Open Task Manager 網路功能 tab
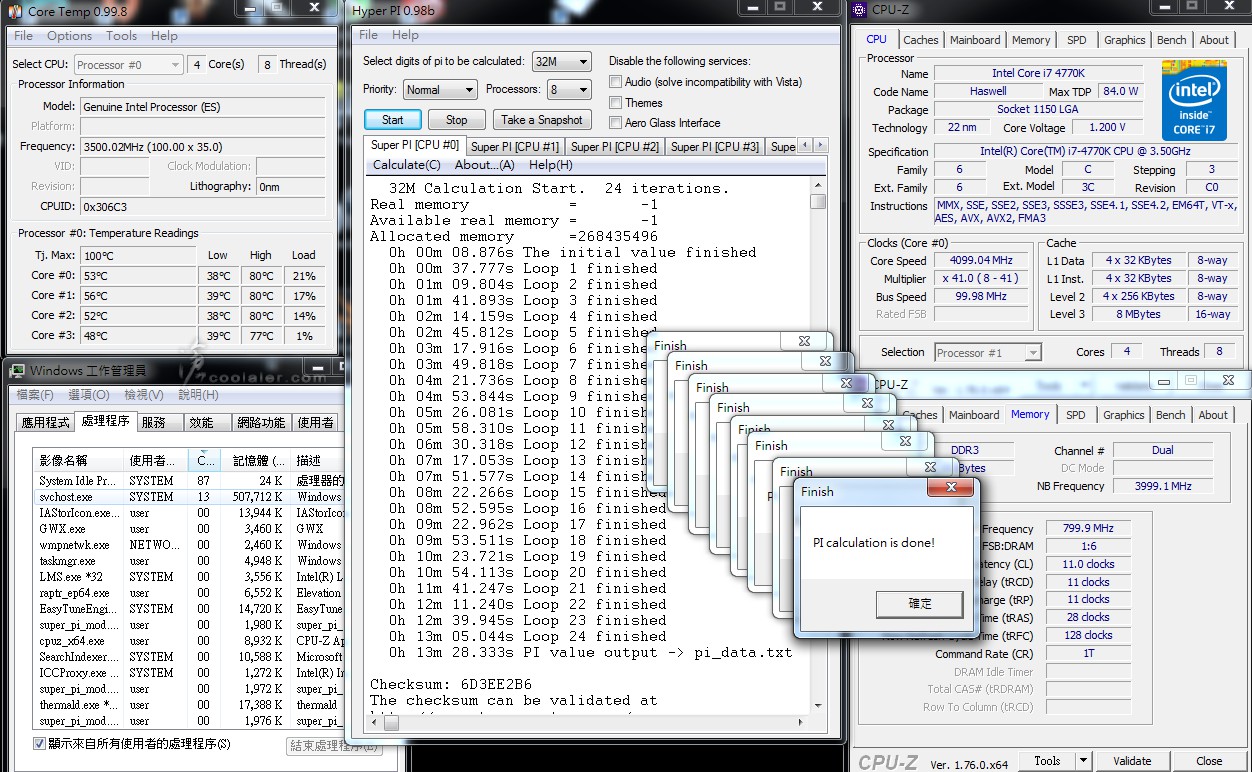 (x=261, y=422)
